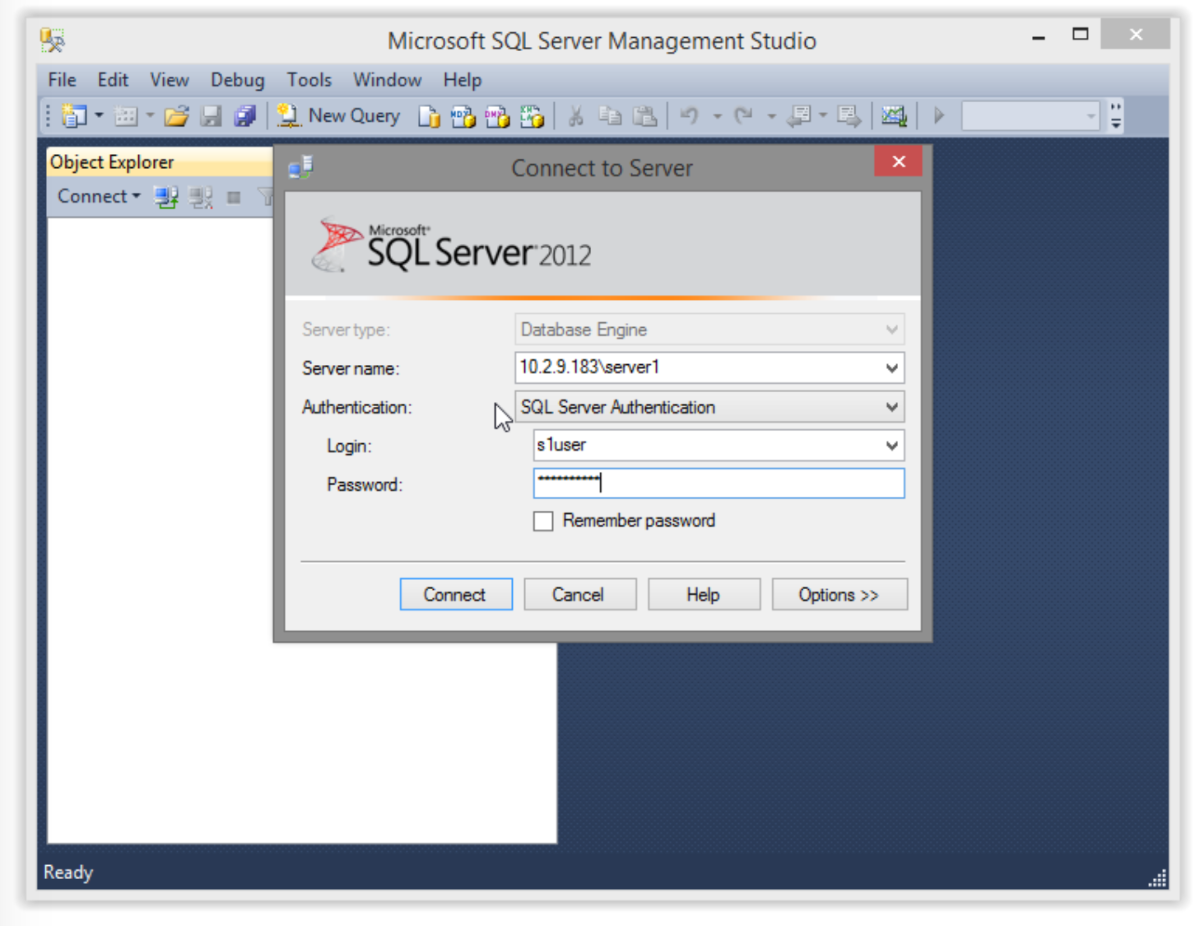The image size is (1200, 926).
Task: Enable the Remember password checkbox
Action: 543,521
